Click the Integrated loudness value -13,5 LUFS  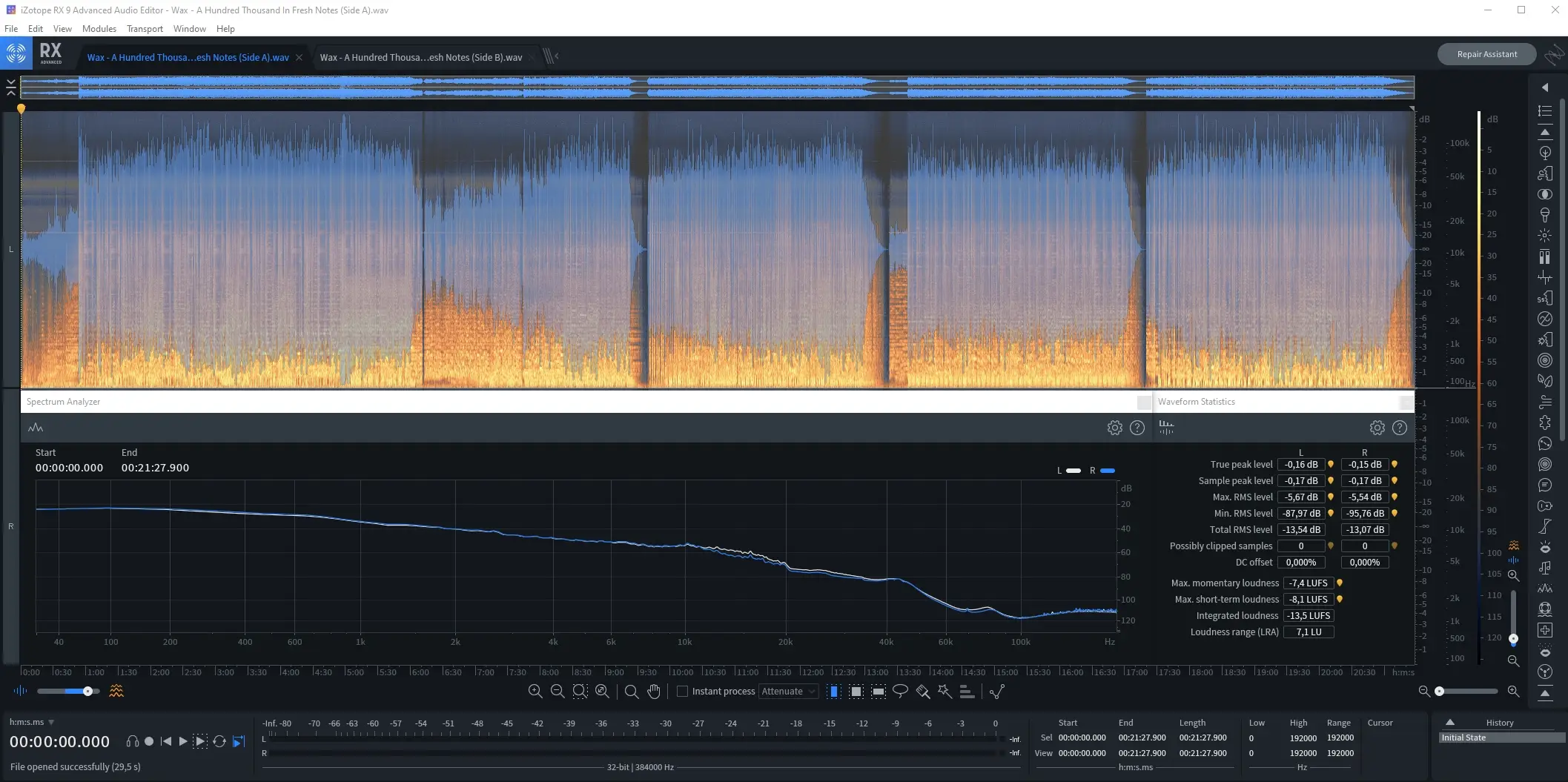1308,616
